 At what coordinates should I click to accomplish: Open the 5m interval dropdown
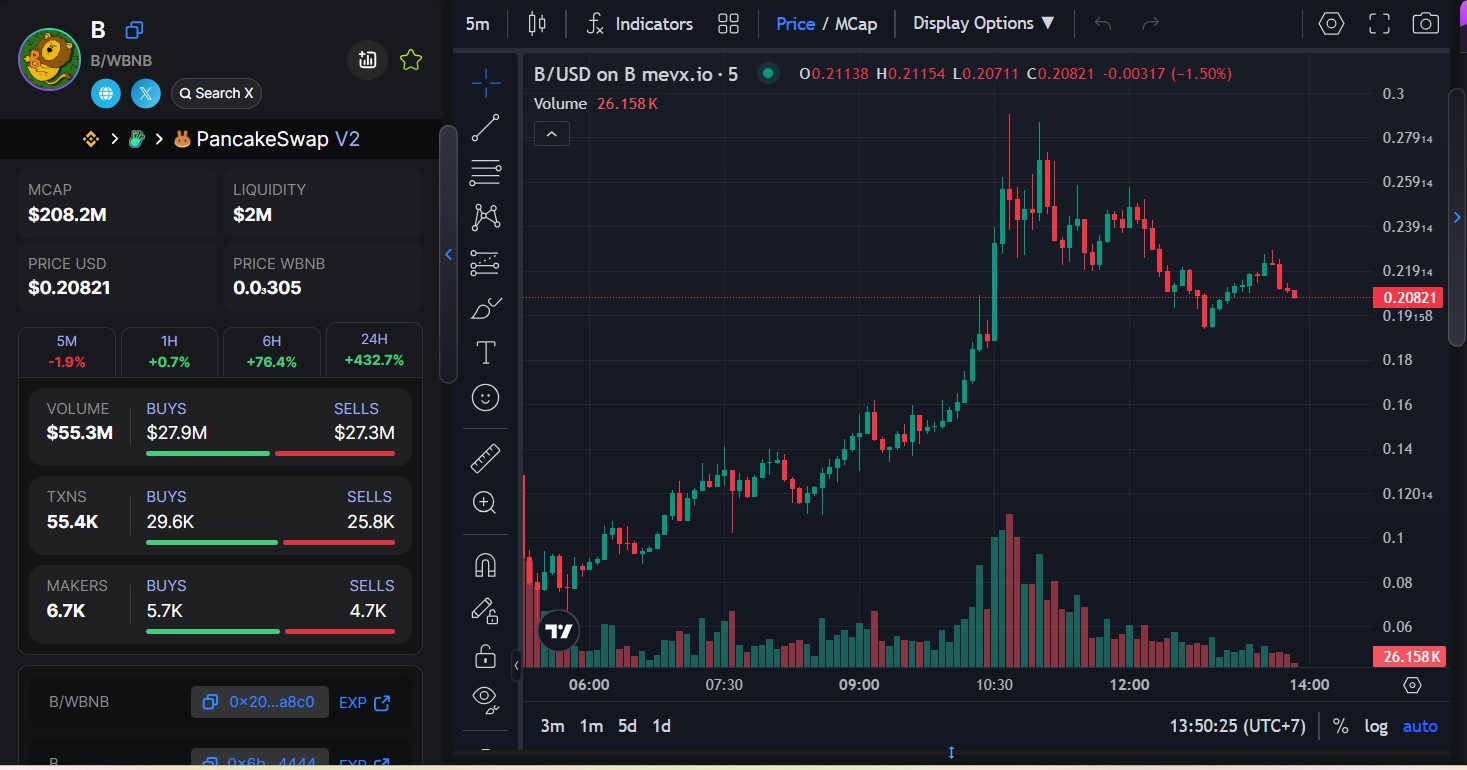point(478,23)
